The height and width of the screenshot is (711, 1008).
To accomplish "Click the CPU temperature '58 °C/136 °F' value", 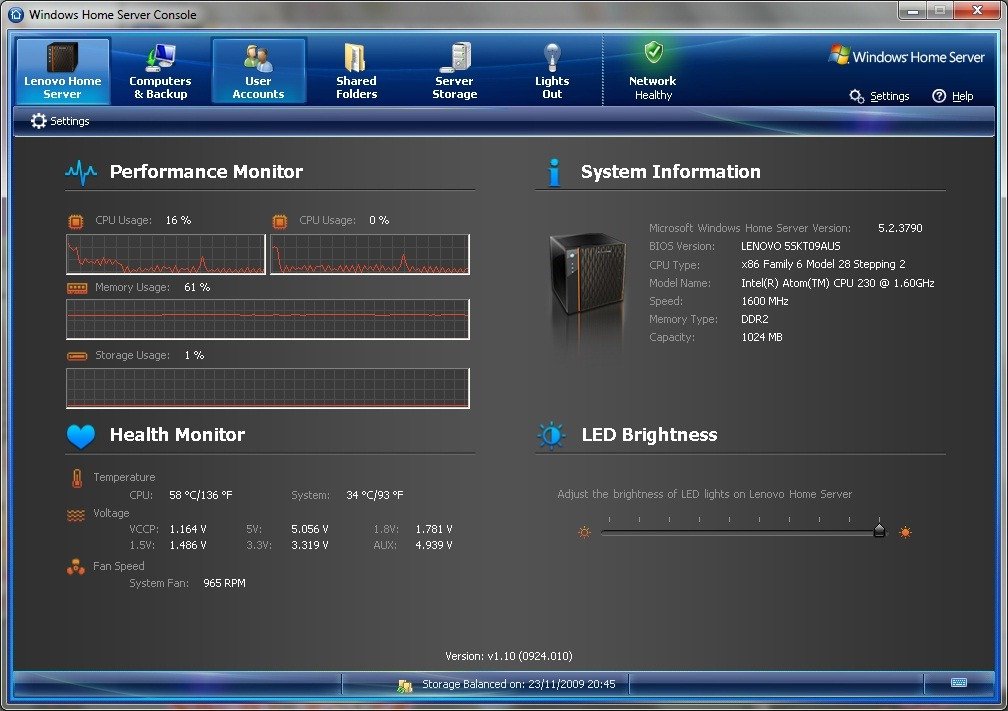I will click(201, 496).
